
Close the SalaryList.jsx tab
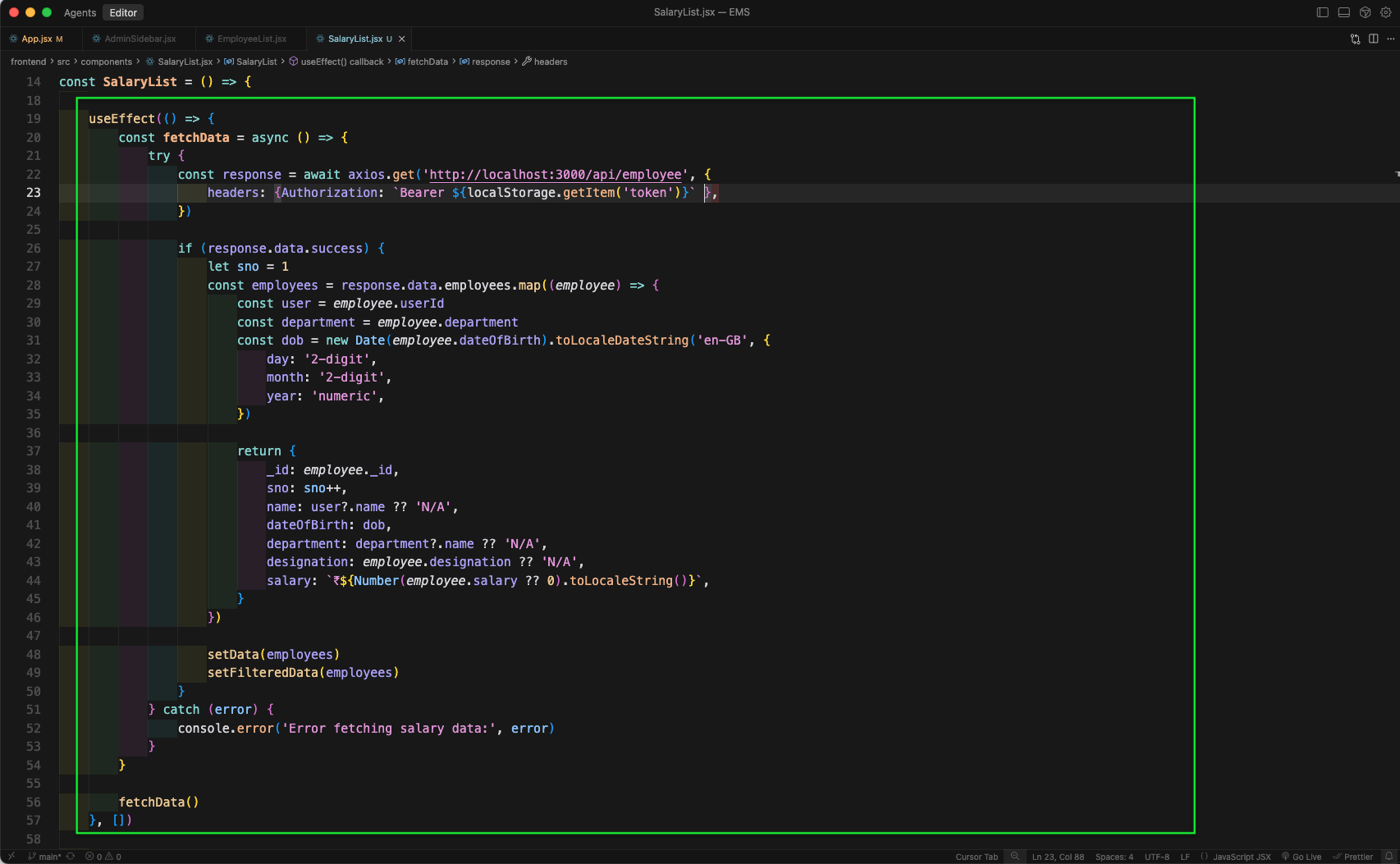click(x=401, y=39)
